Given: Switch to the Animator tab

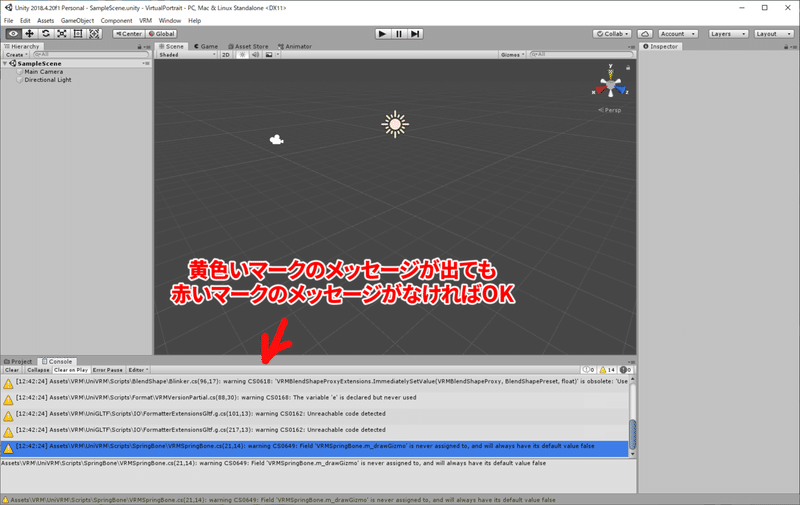Looking at the screenshot, I should (x=295, y=46).
